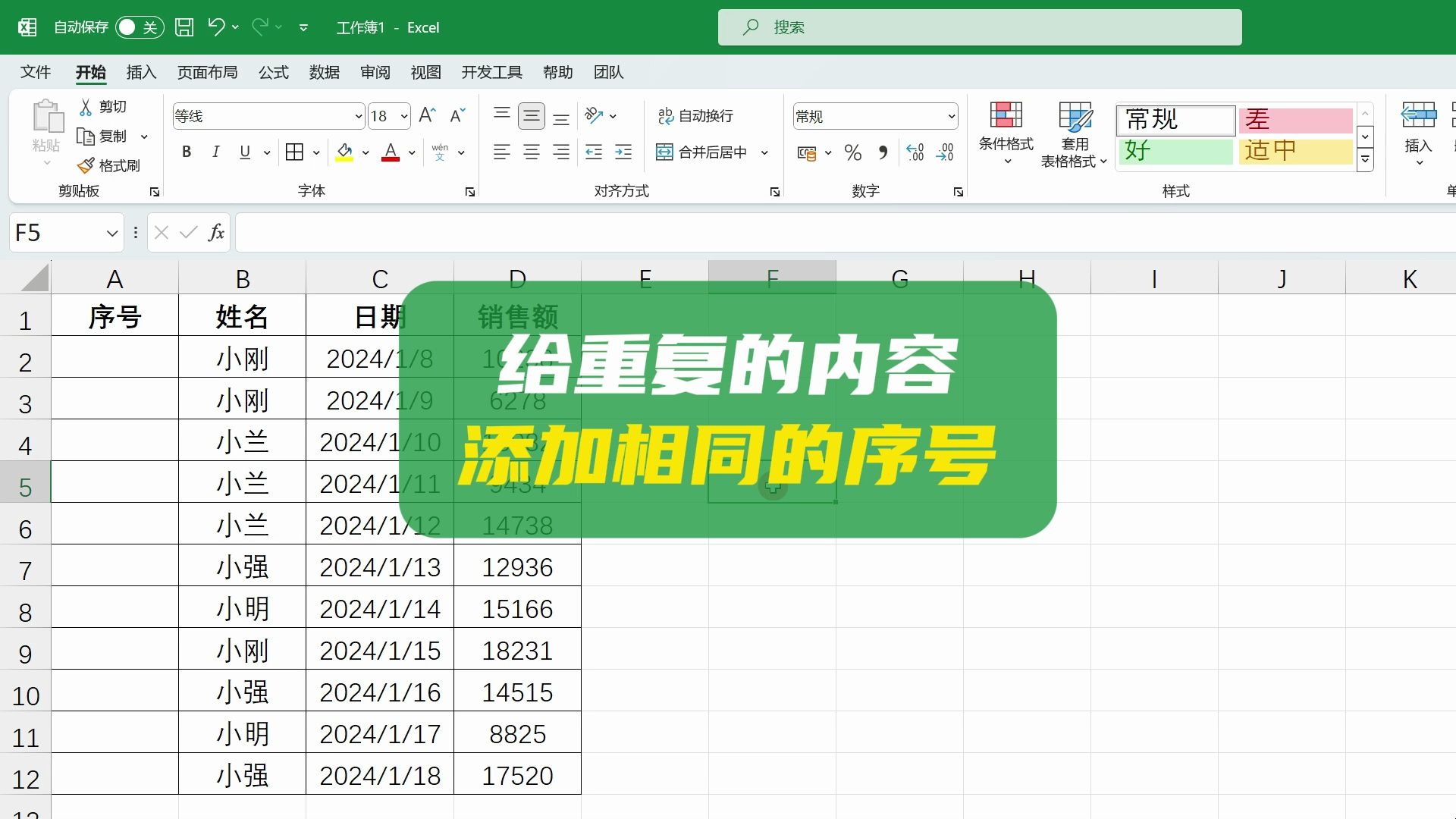Switch to the 页面布局 Page Layout tab

pyautogui.click(x=207, y=72)
